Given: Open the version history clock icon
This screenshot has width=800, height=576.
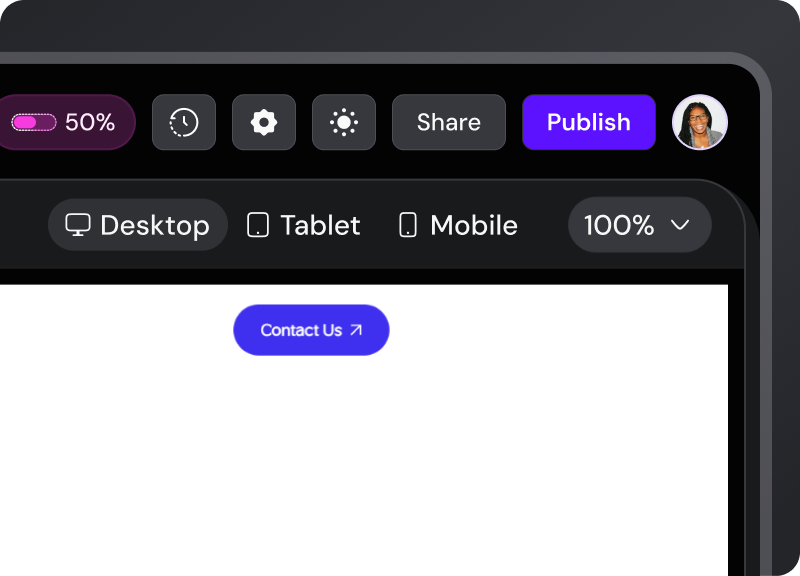Looking at the screenshot, I should (184, 122).
